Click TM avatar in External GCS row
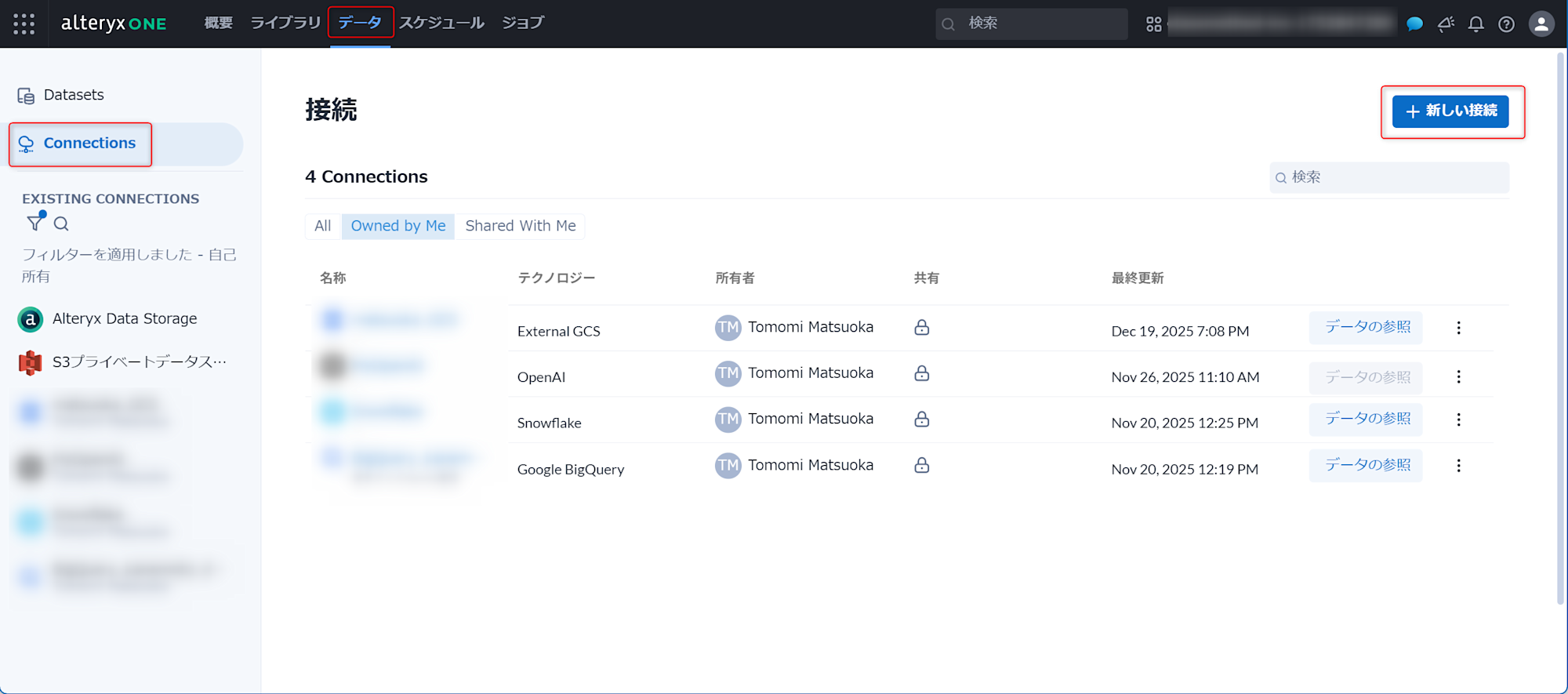Image resolution: width=1568 pixels, height=694 pixels. click(728, 328)
